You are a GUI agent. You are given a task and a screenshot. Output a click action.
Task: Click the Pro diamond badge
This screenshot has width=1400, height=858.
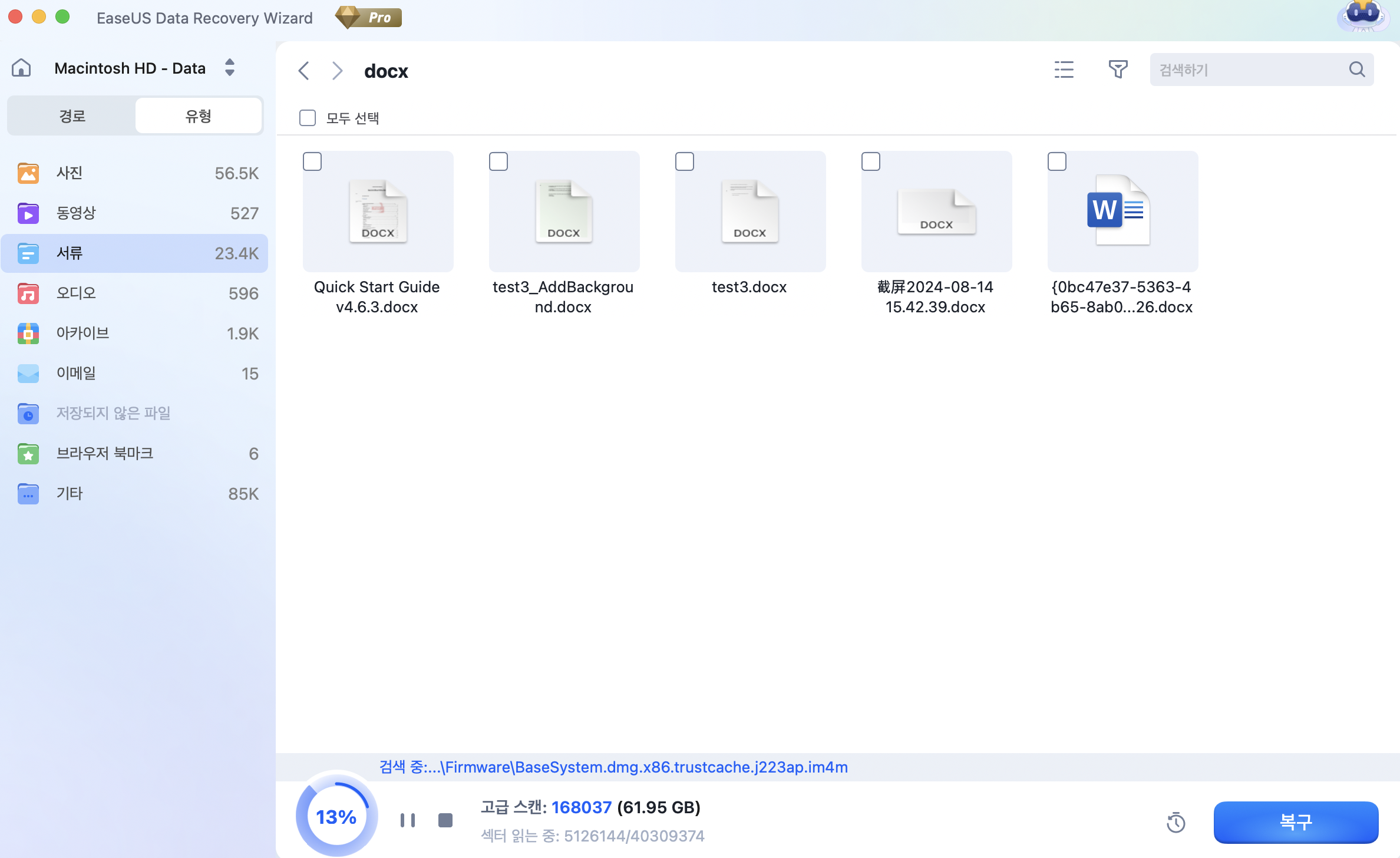(x=369, y=17)
